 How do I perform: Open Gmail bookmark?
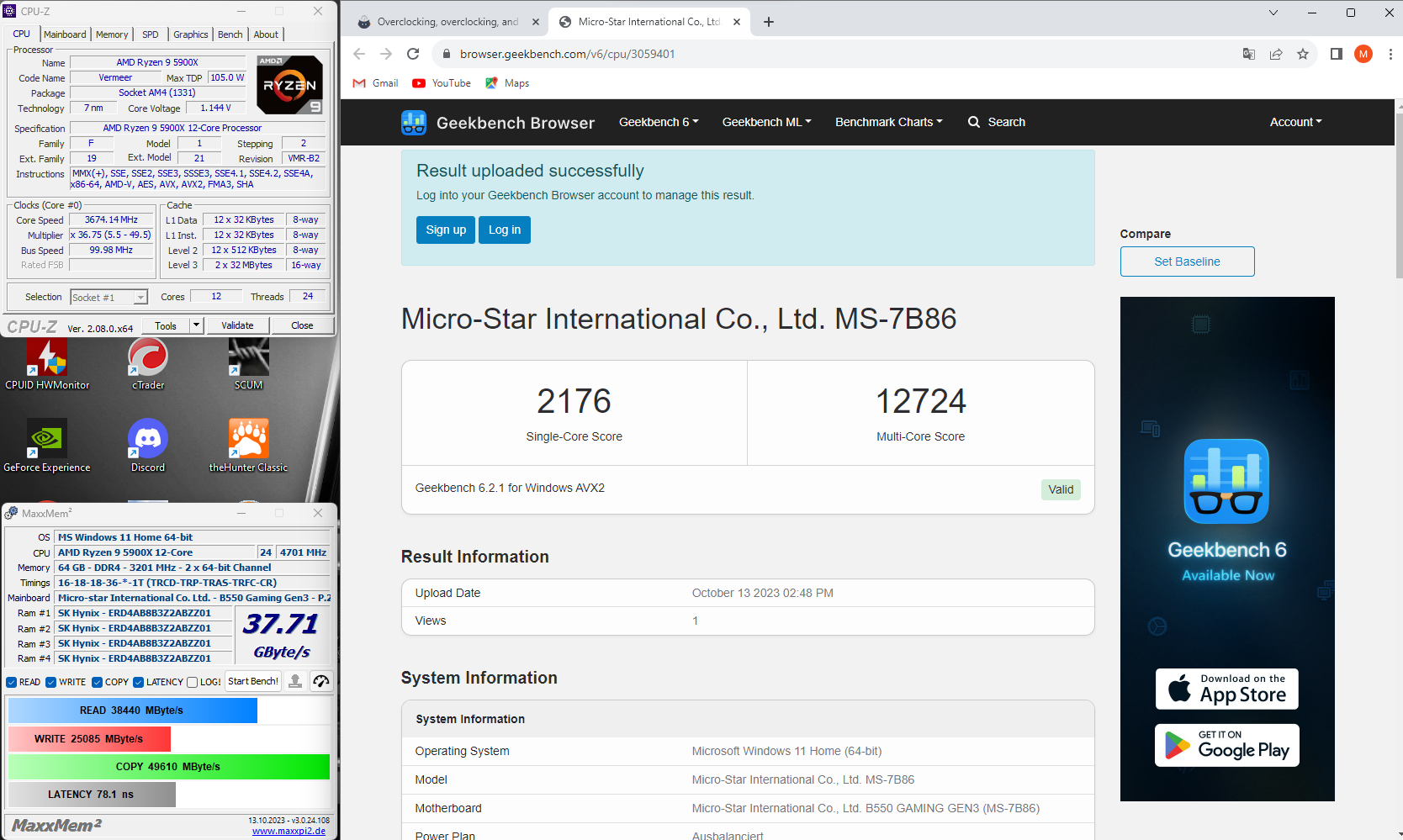click(376, 83)
